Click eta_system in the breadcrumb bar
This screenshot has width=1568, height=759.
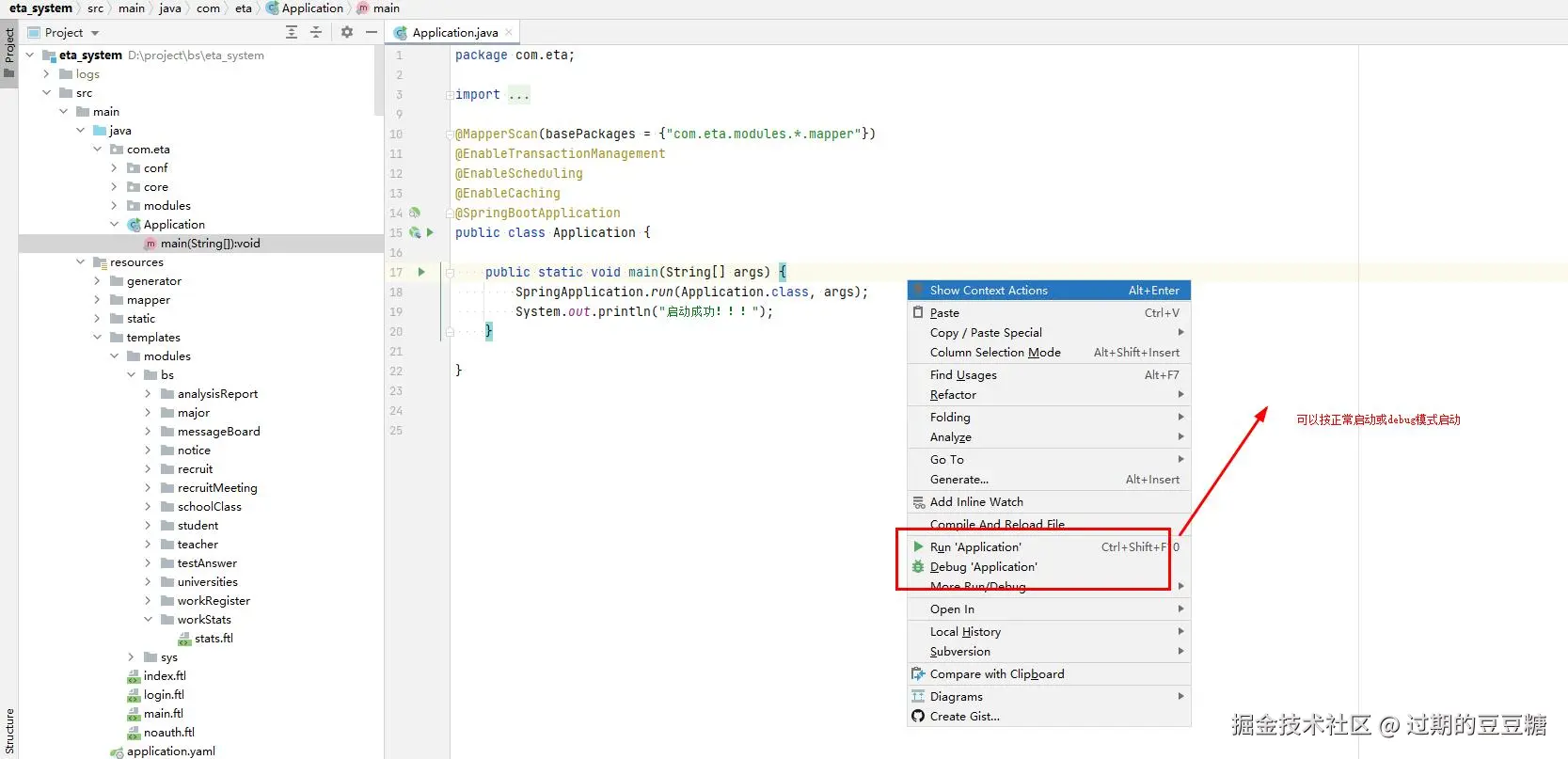point(40,8)
